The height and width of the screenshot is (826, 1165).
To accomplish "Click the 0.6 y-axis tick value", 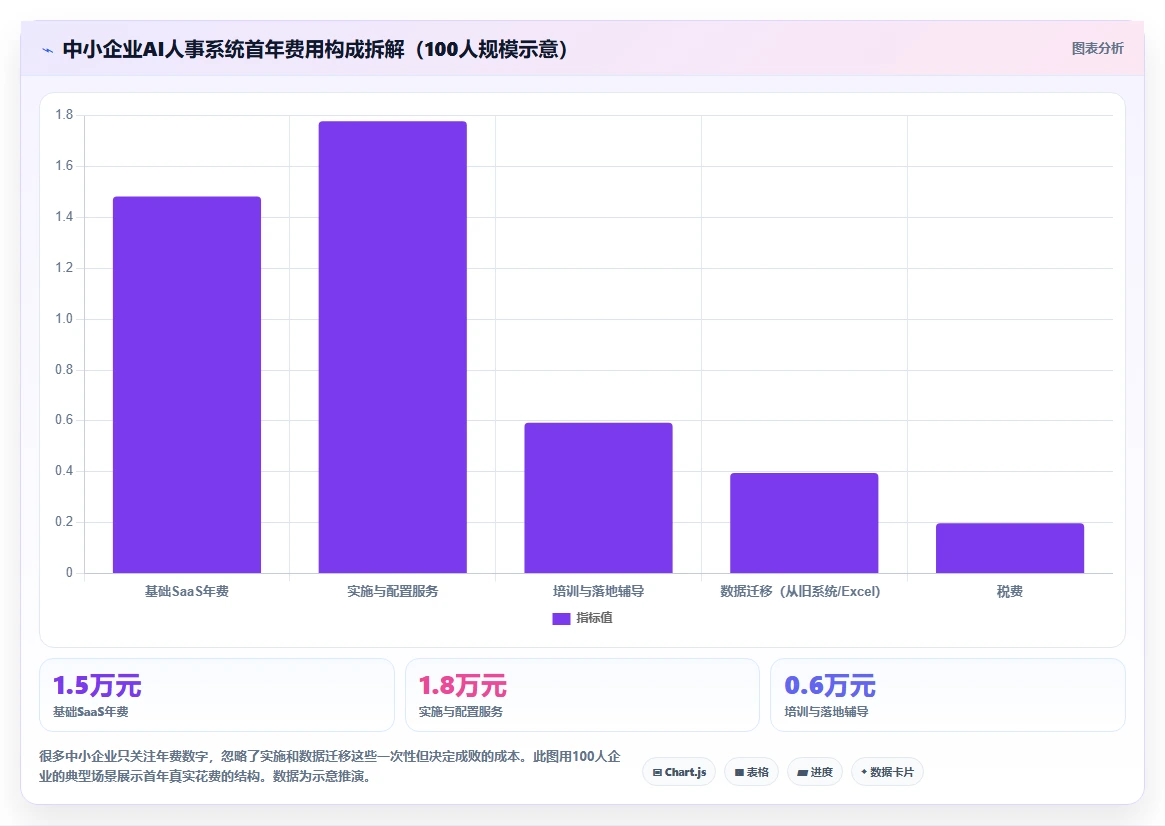I will point(64,420).
